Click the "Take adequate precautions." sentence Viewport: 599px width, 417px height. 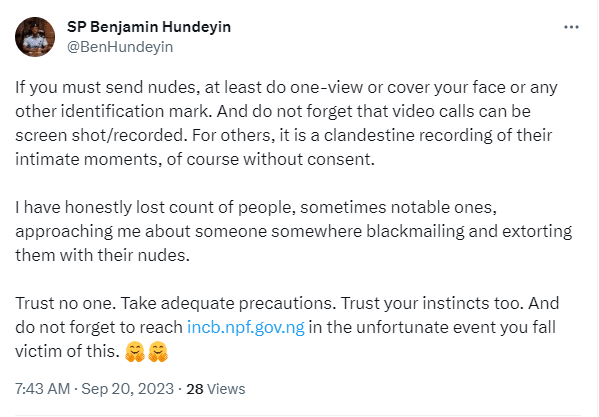click(228, 303)
